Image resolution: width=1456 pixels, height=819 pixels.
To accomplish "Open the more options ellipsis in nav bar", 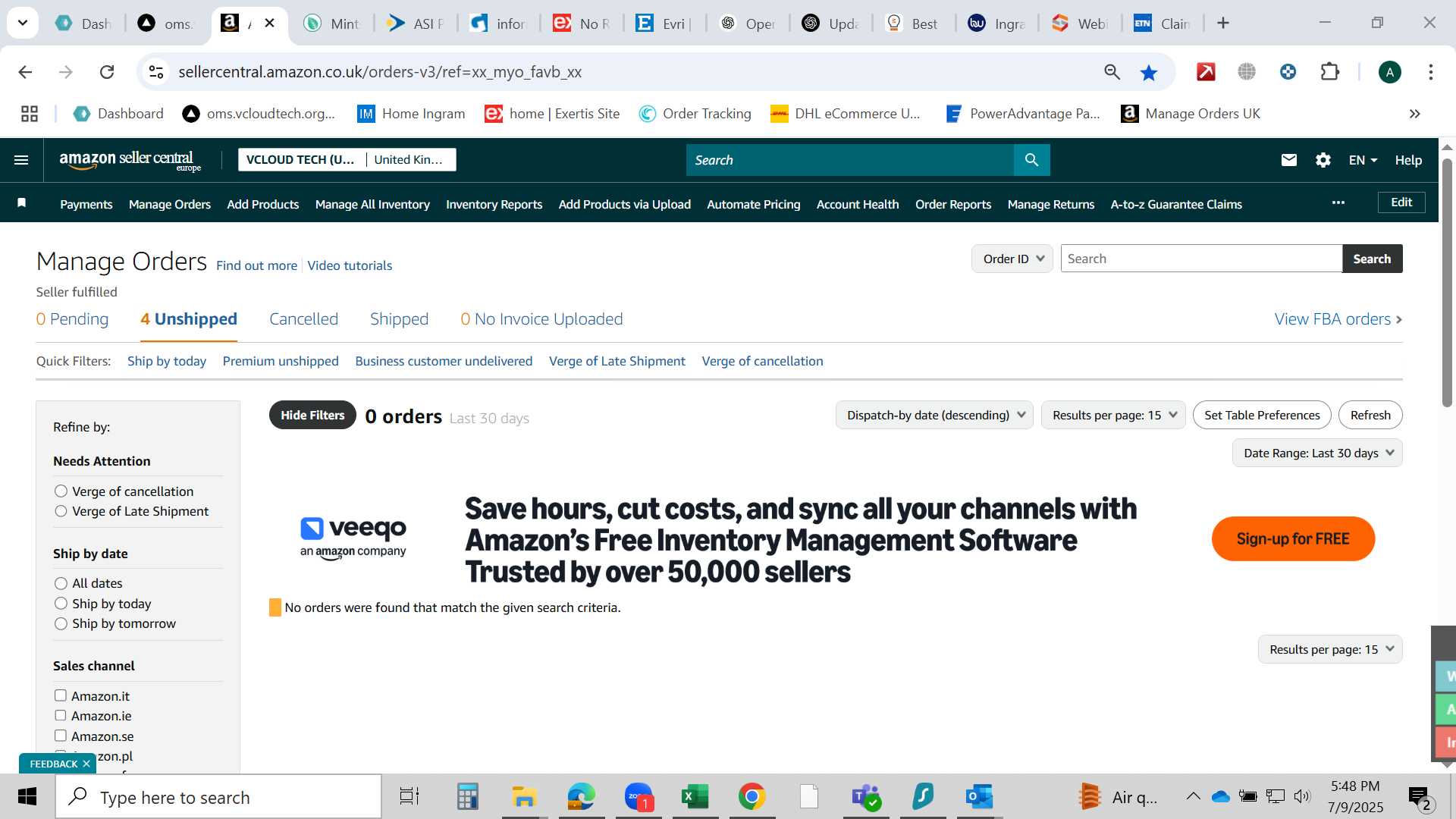I will (x=1338, y=202).
